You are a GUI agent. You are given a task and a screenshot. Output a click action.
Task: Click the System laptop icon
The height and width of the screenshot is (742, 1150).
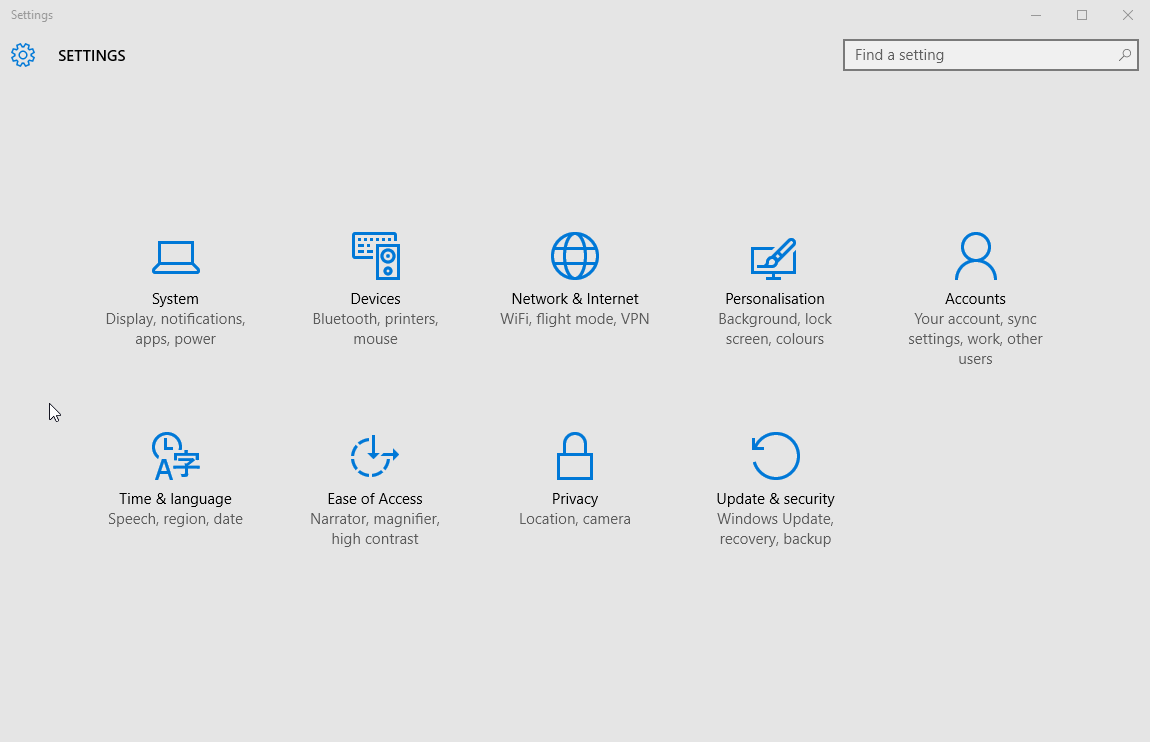click(x=175, y=257)
